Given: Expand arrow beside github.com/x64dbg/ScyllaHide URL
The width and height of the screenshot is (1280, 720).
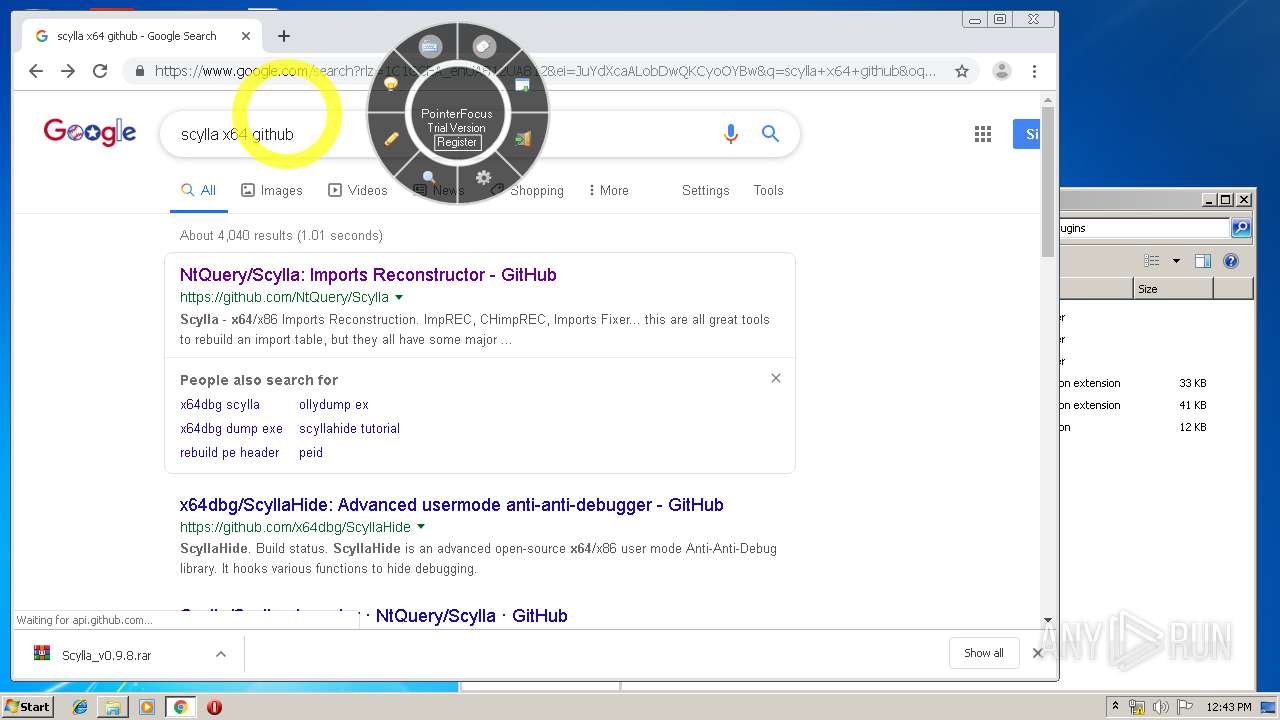Looking at the screenshot, I should click(x=421, y=527).
